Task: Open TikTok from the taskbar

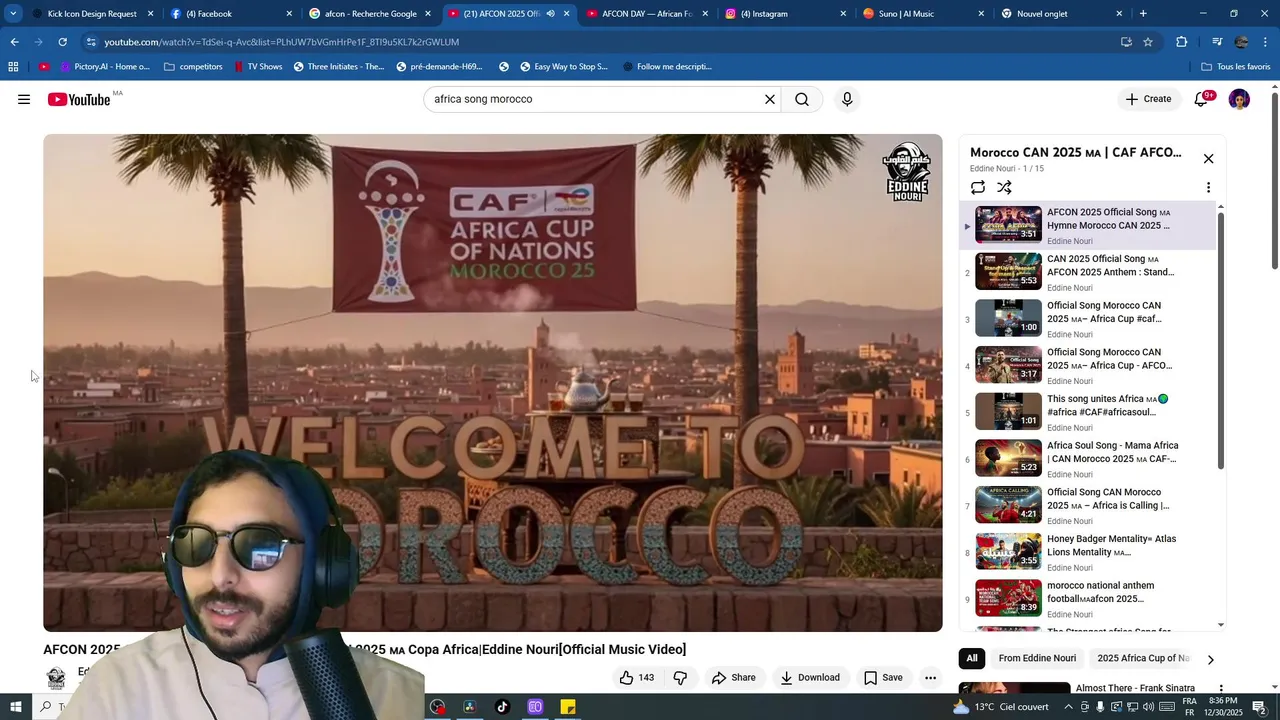Action: tap(502, 707)
